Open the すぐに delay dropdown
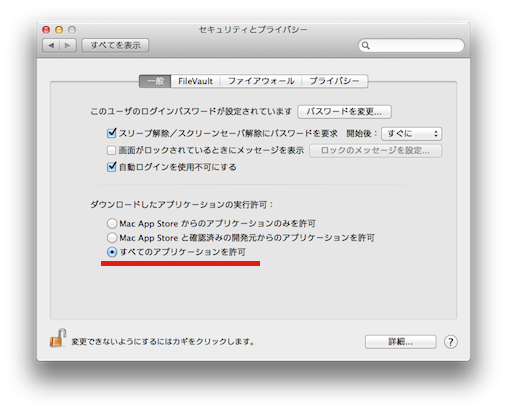 [411, 134]
